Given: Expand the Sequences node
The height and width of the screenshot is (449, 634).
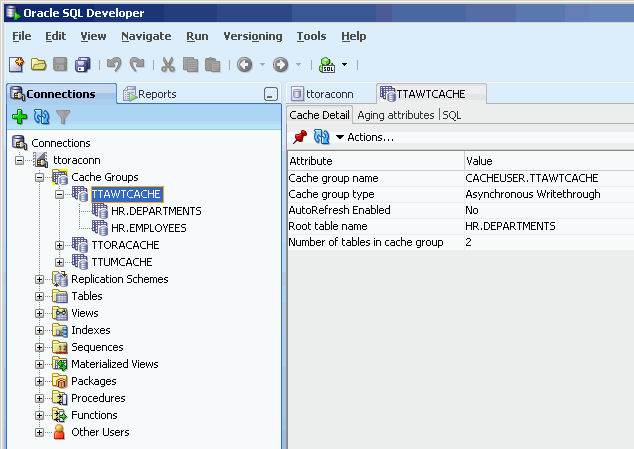Looking at the screenshot, I should [39, 347].
